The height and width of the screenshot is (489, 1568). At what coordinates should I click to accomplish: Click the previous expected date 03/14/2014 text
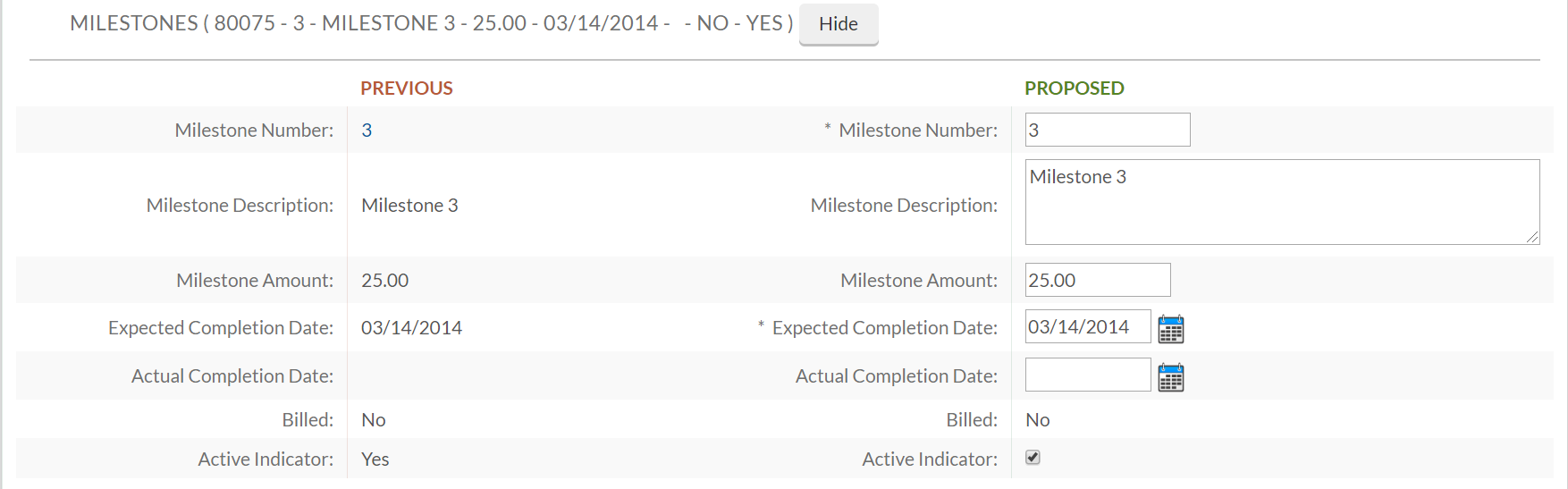coord(411,328)
